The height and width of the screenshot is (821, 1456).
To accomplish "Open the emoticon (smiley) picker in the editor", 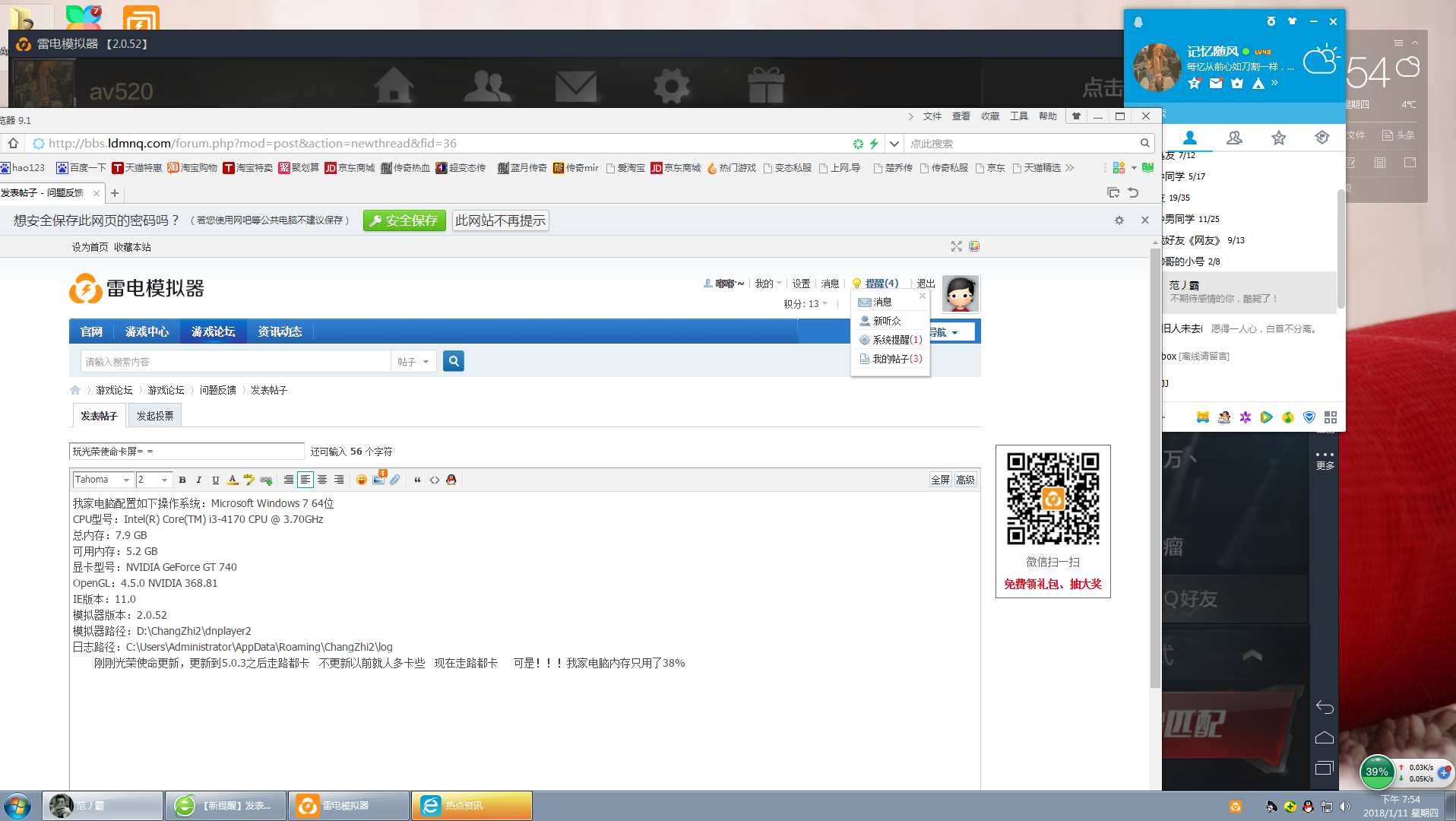I will [x=362, y=480].
